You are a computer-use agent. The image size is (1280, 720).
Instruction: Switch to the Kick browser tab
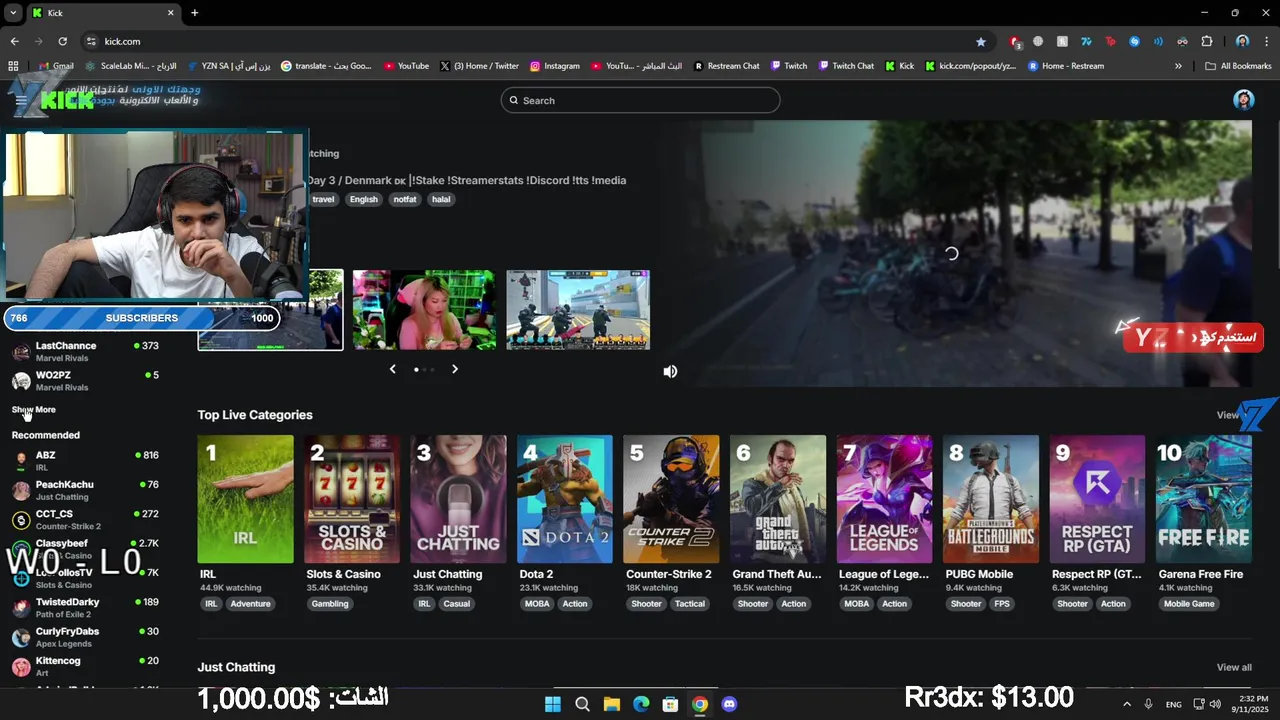(x=100, y=13)
